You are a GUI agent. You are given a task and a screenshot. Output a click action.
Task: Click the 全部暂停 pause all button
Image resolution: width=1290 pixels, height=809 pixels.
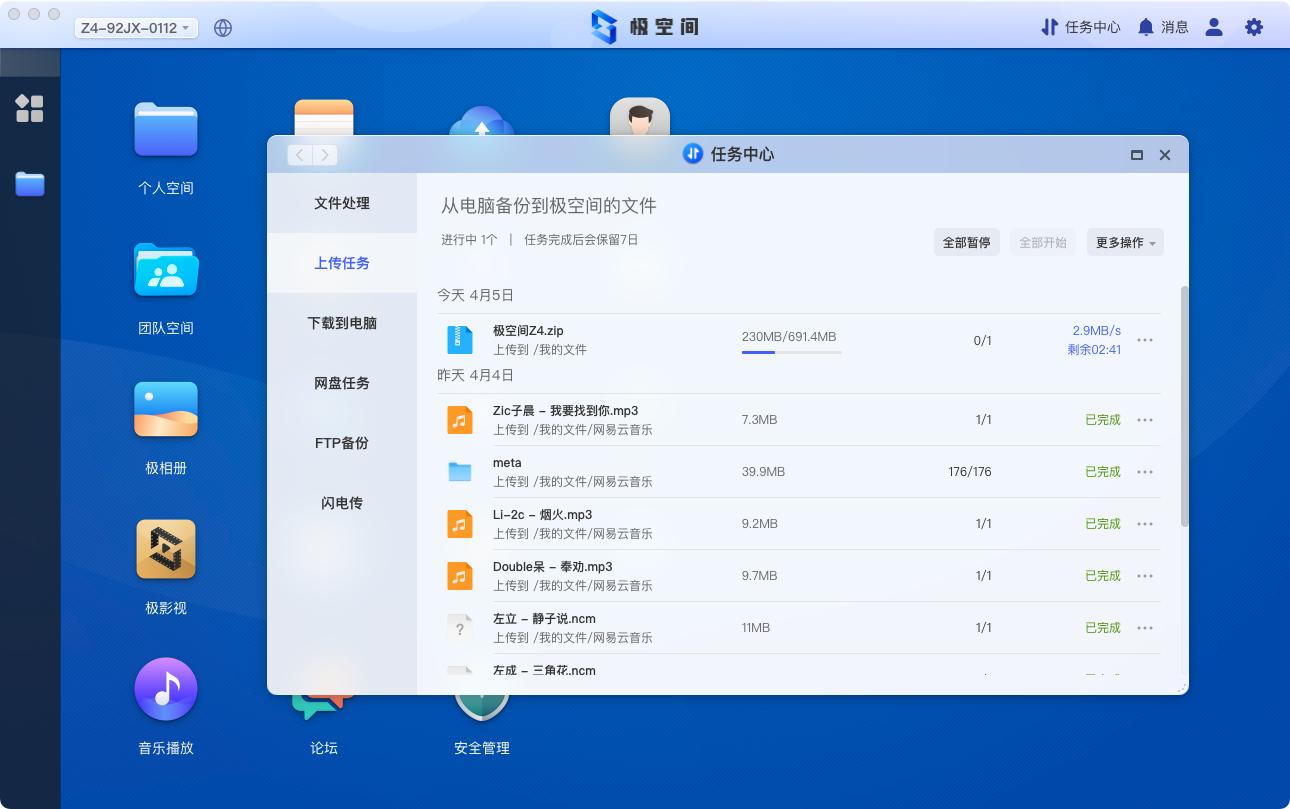(x=966, y=242)
